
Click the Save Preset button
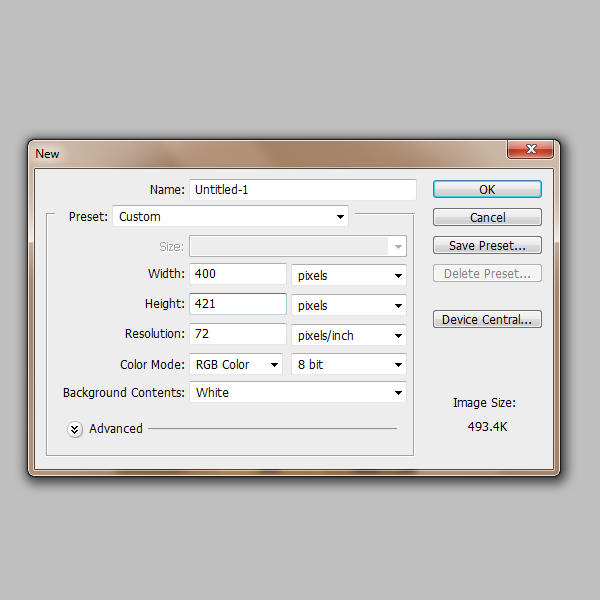487,245
